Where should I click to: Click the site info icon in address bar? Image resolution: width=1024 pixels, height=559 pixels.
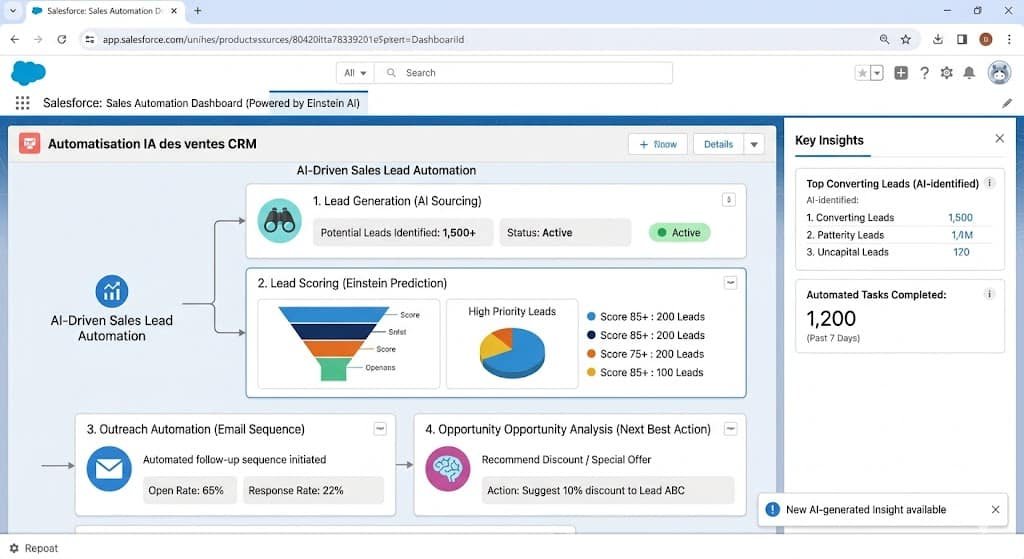[89, 39]
